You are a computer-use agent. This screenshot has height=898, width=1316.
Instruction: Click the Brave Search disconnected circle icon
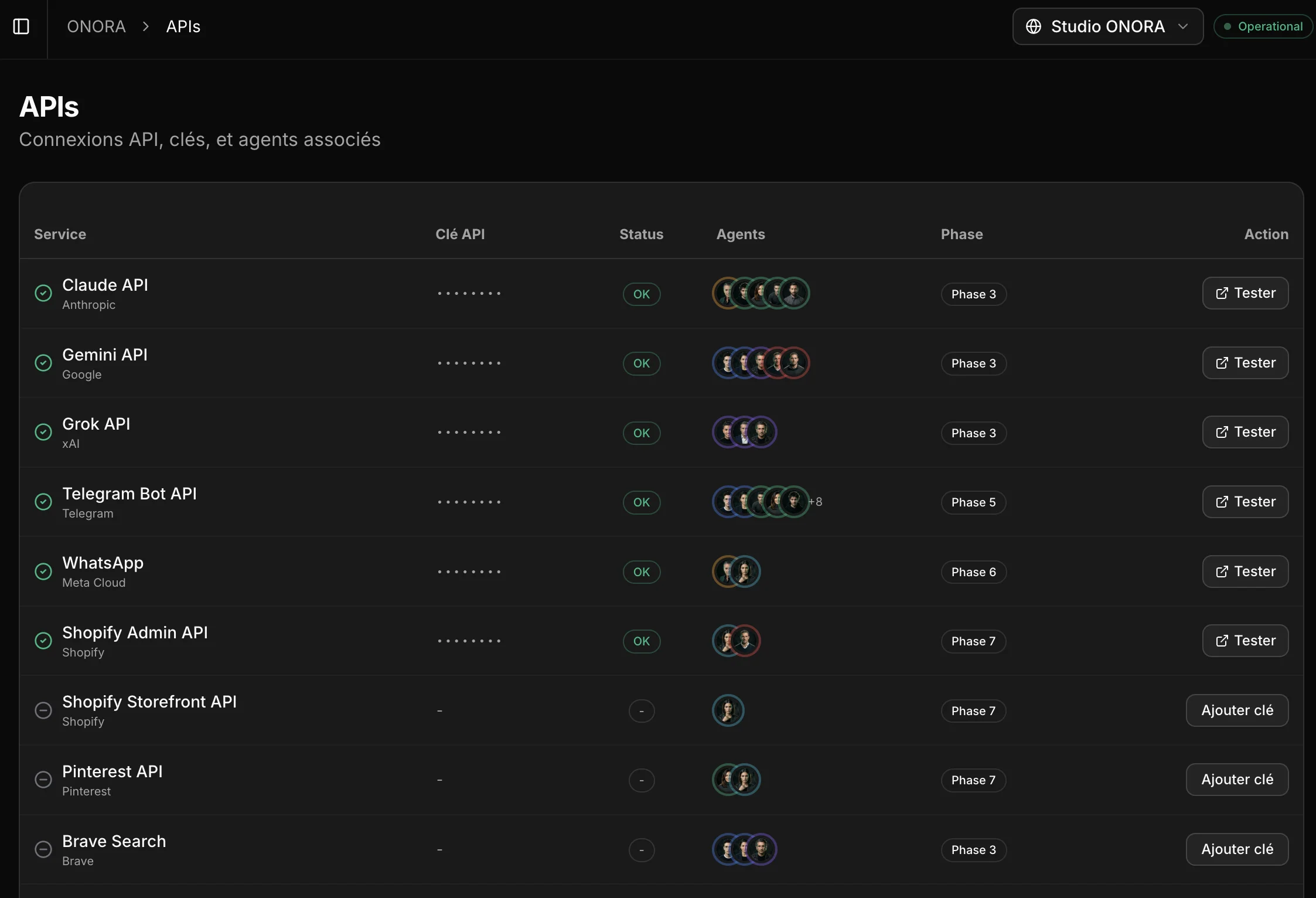(43, 849)
